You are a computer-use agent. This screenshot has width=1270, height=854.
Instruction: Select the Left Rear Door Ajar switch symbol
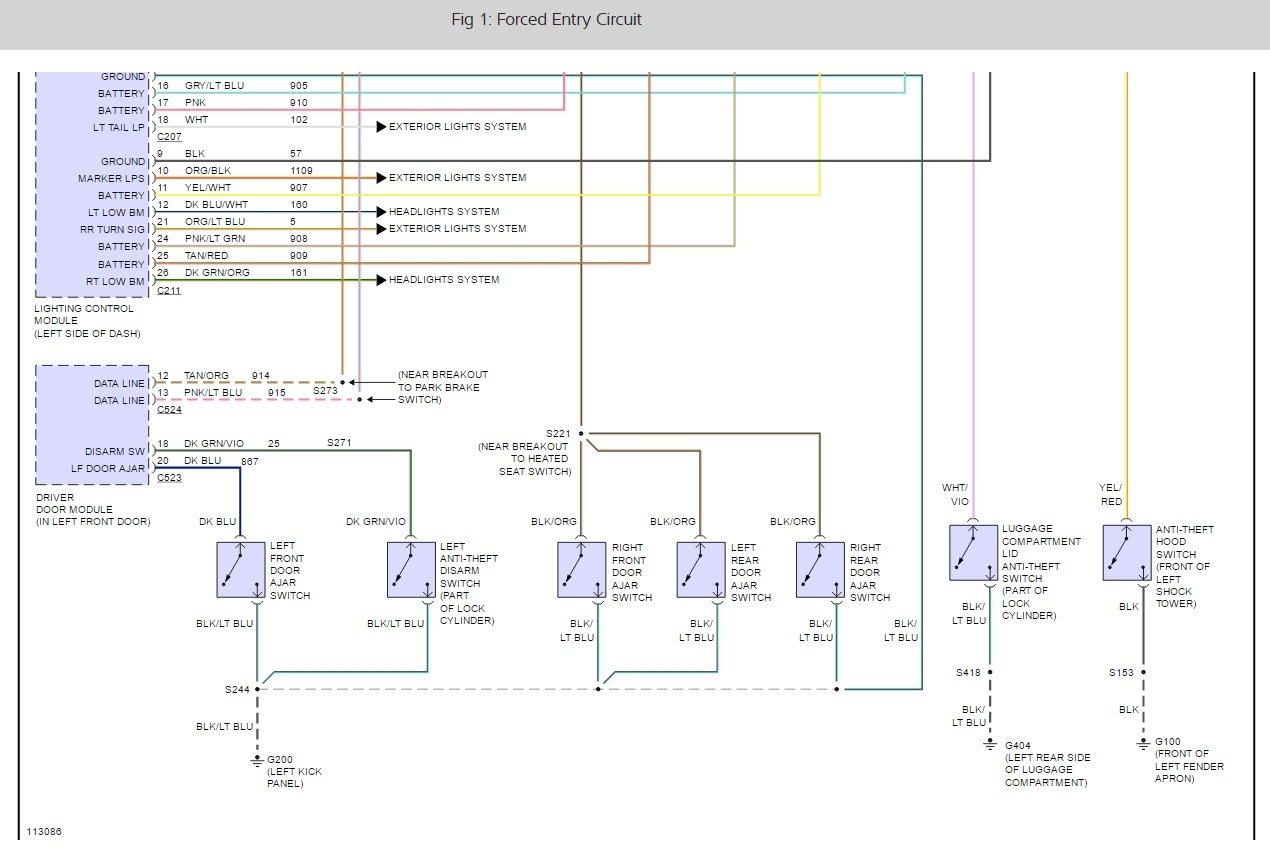pyautogui.click(x=701, y=570)
